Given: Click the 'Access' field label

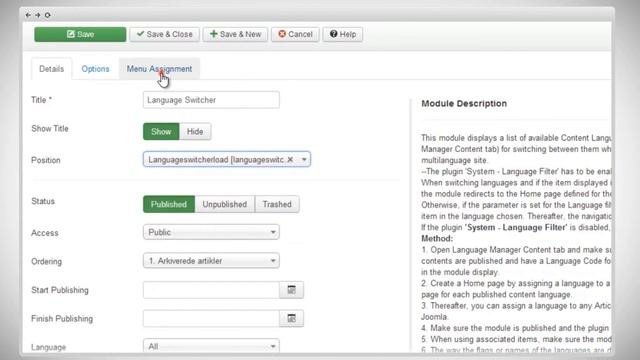Looking at the screenshot, I should pos(44,233).
